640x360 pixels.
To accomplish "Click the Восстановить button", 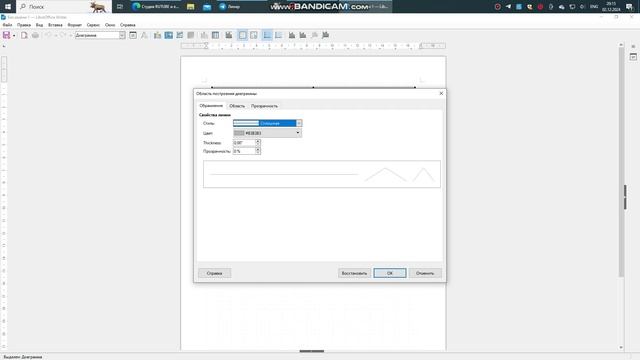I will click(x=354, y=273).
